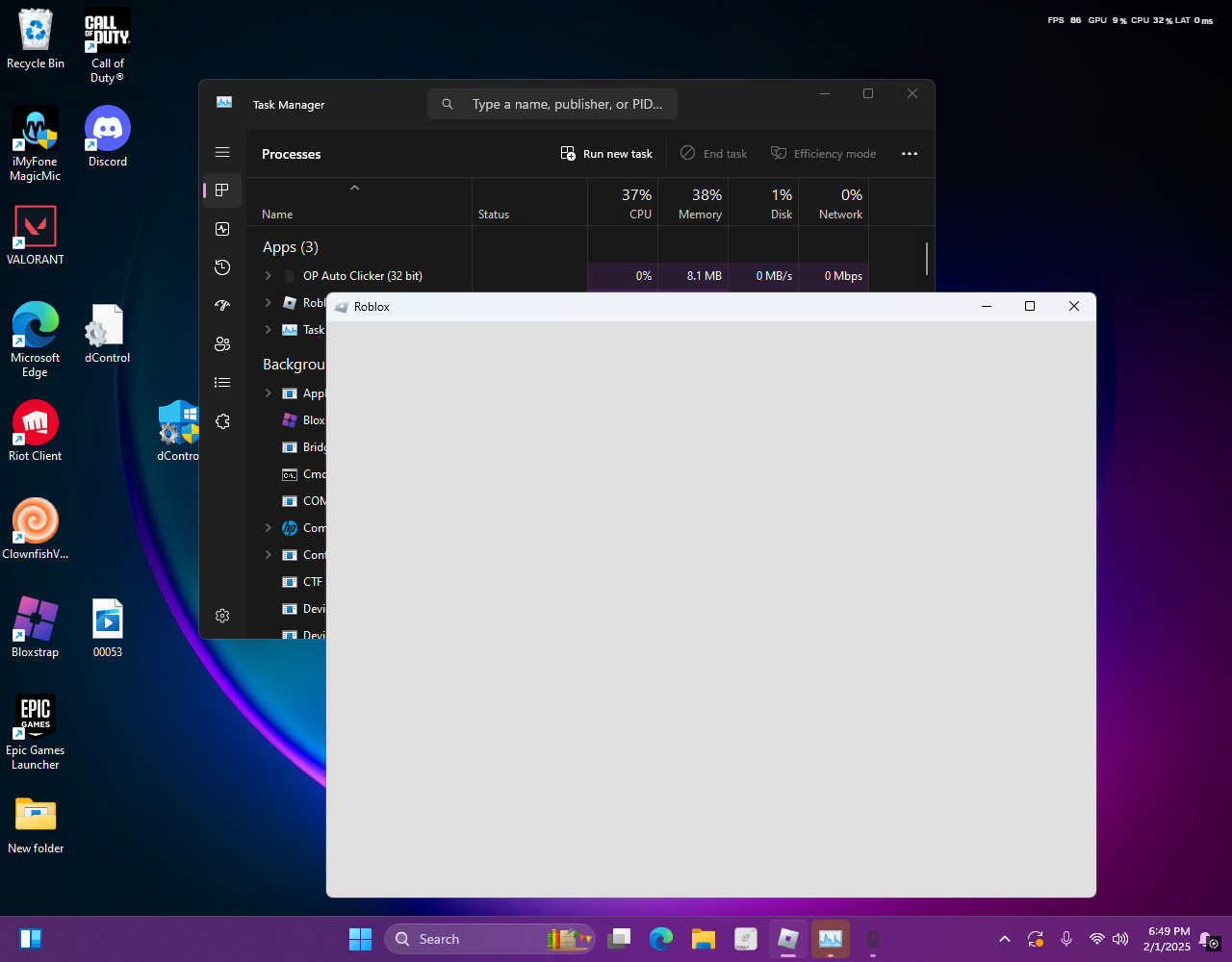
Task: Open the more options ellipsis menu
Action: pos(910,154)
